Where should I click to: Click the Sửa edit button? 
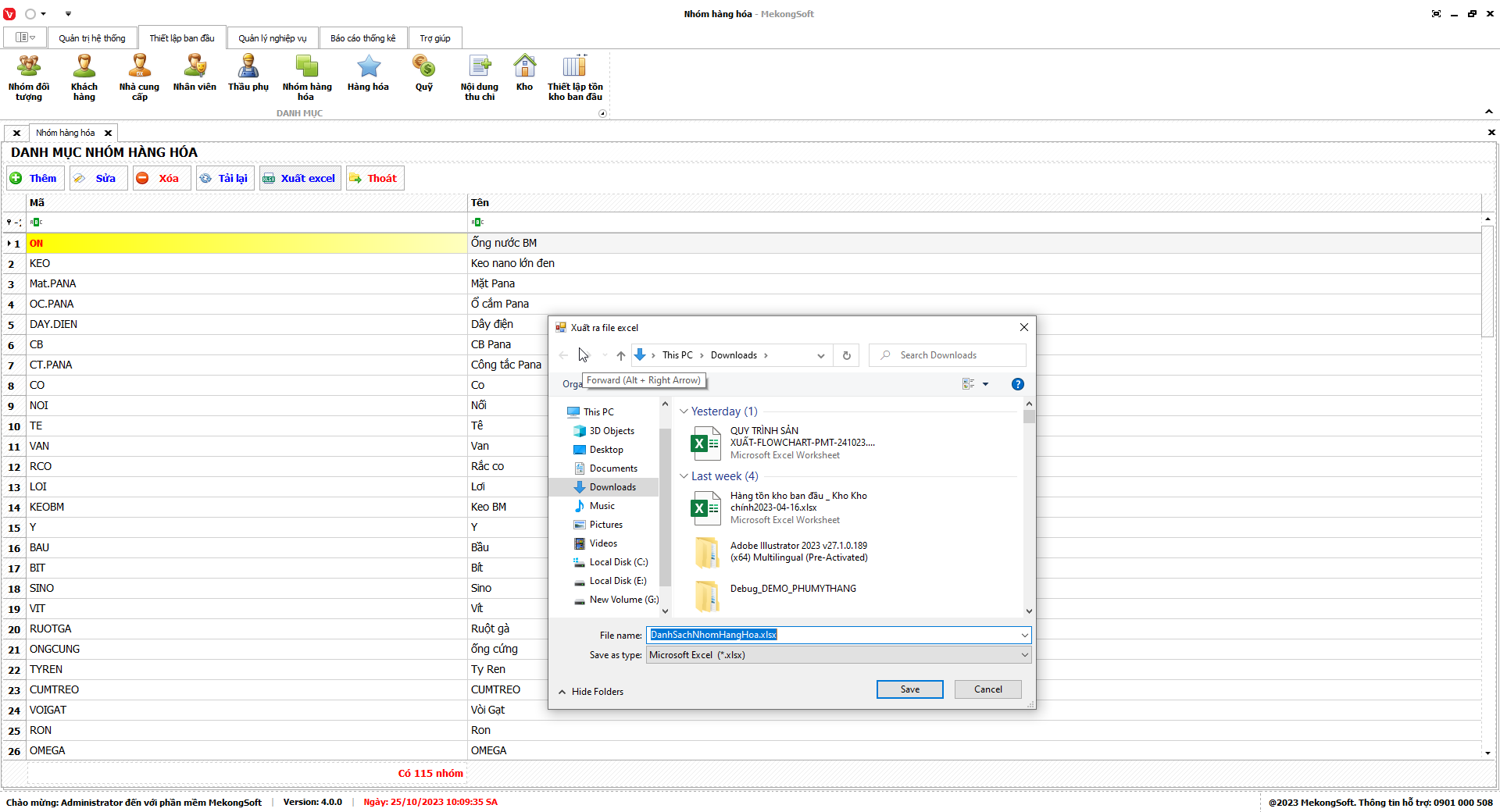[x=98, y=178]
